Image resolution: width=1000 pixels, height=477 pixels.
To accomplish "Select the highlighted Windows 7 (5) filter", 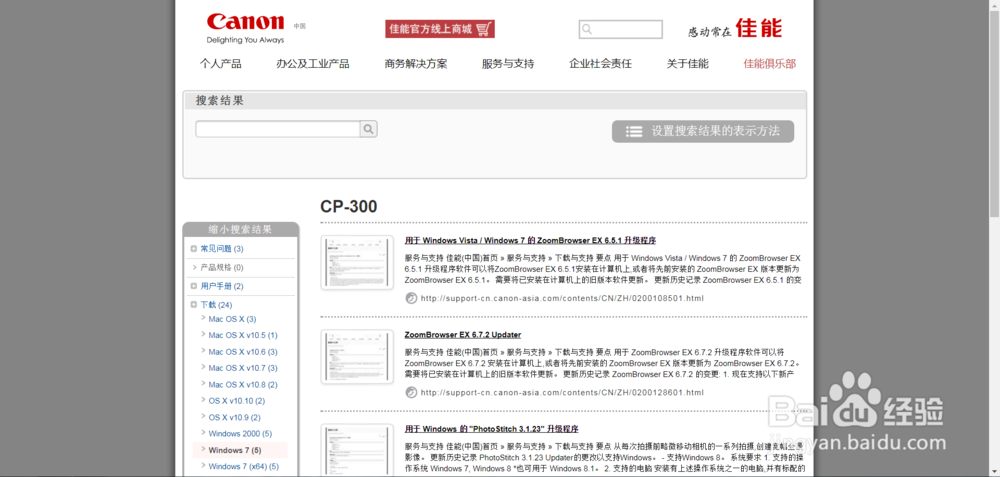I will (x=235, y=450).
